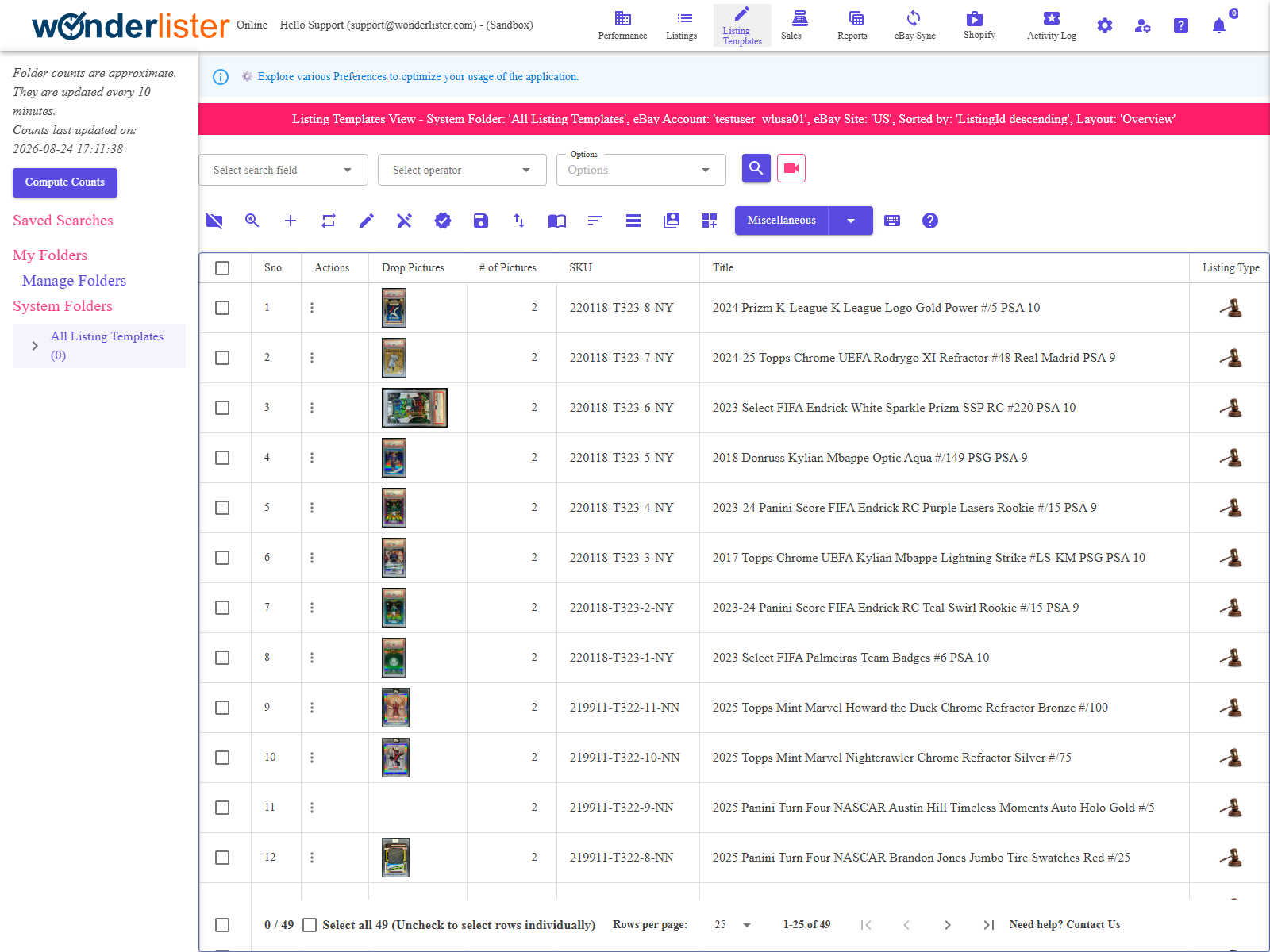
Task: Open the settings gear in header
Action: (1105, 25)
